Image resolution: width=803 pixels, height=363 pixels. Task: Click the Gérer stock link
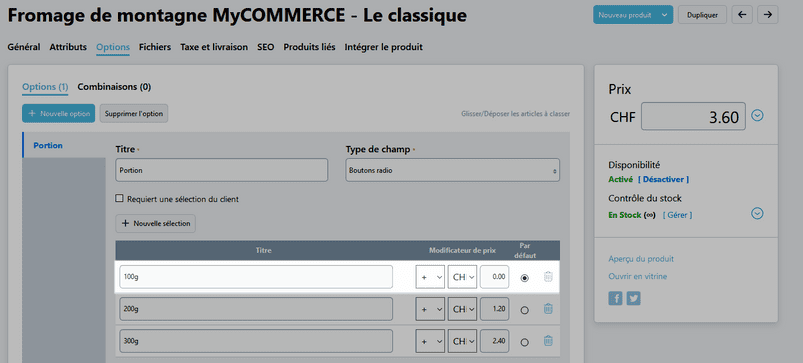tap(678, 215)
